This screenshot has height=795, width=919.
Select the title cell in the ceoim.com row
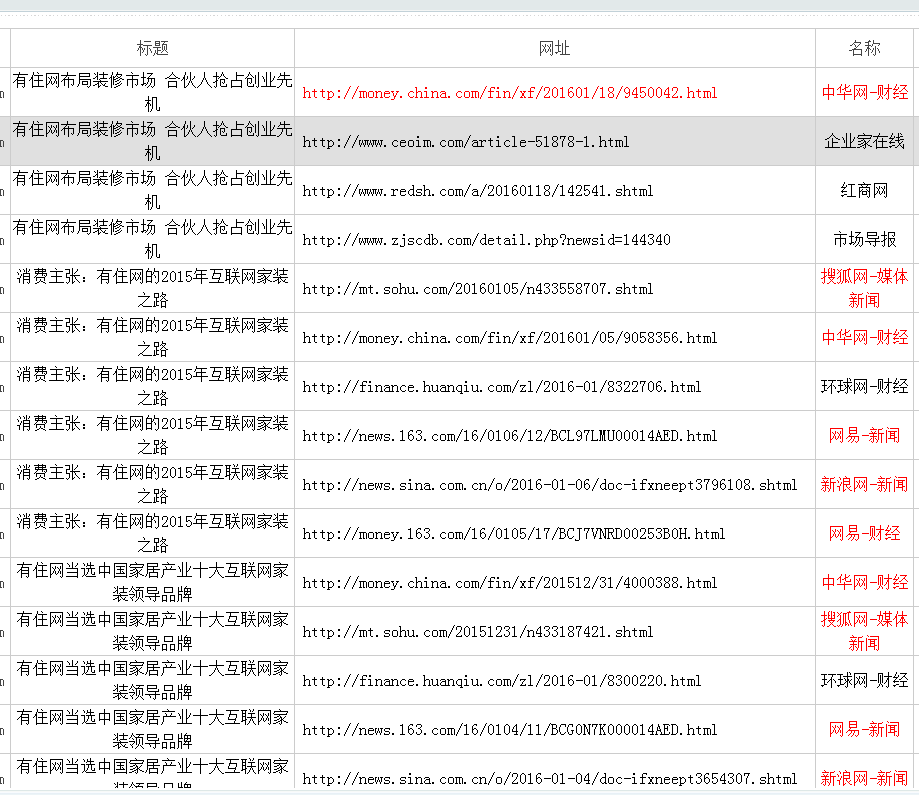(152, 141)
